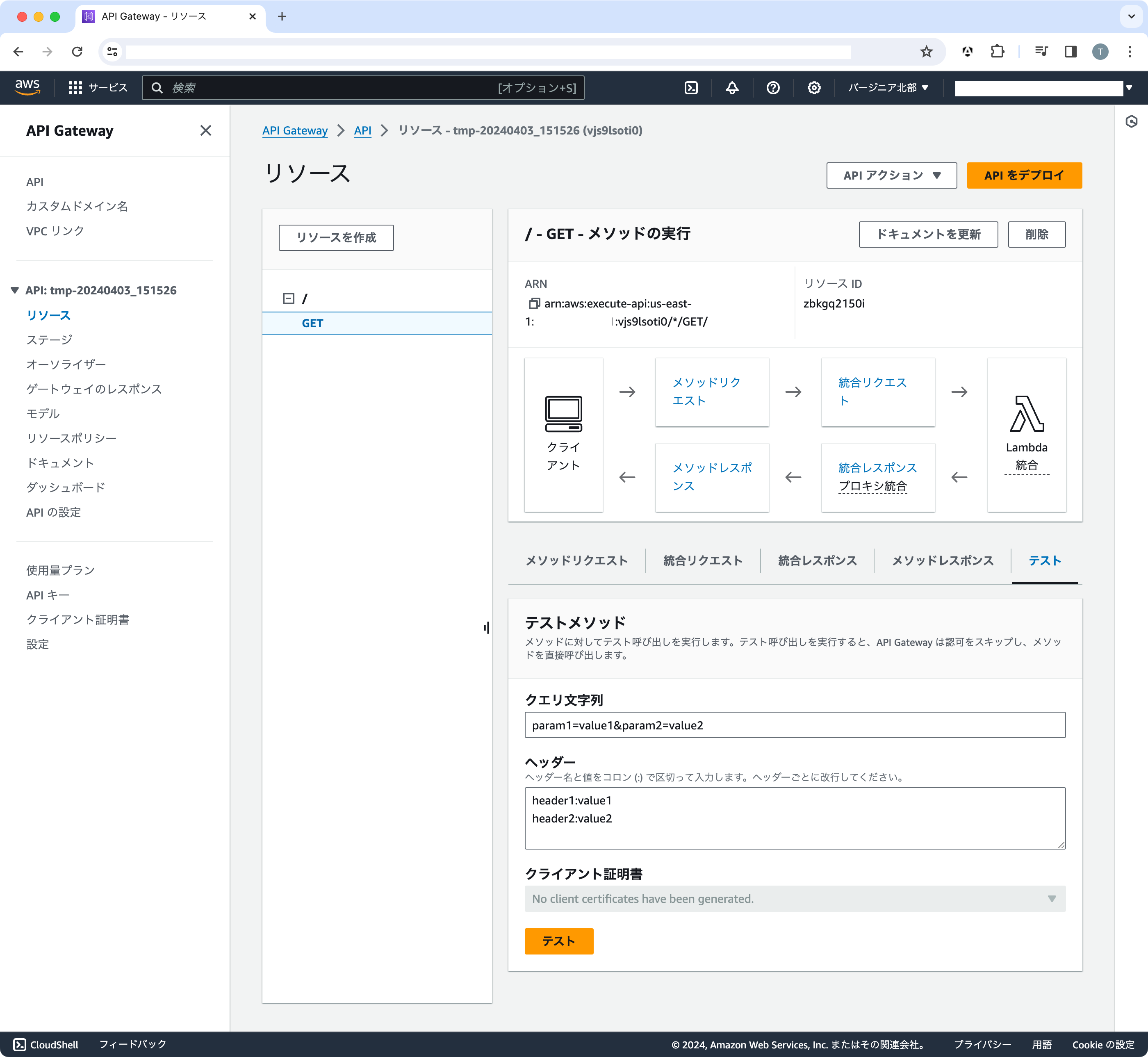Screen dimensions: 1148x1057
Task: Launch CloudShell from the top toolbar
Action: coord(691,87)
